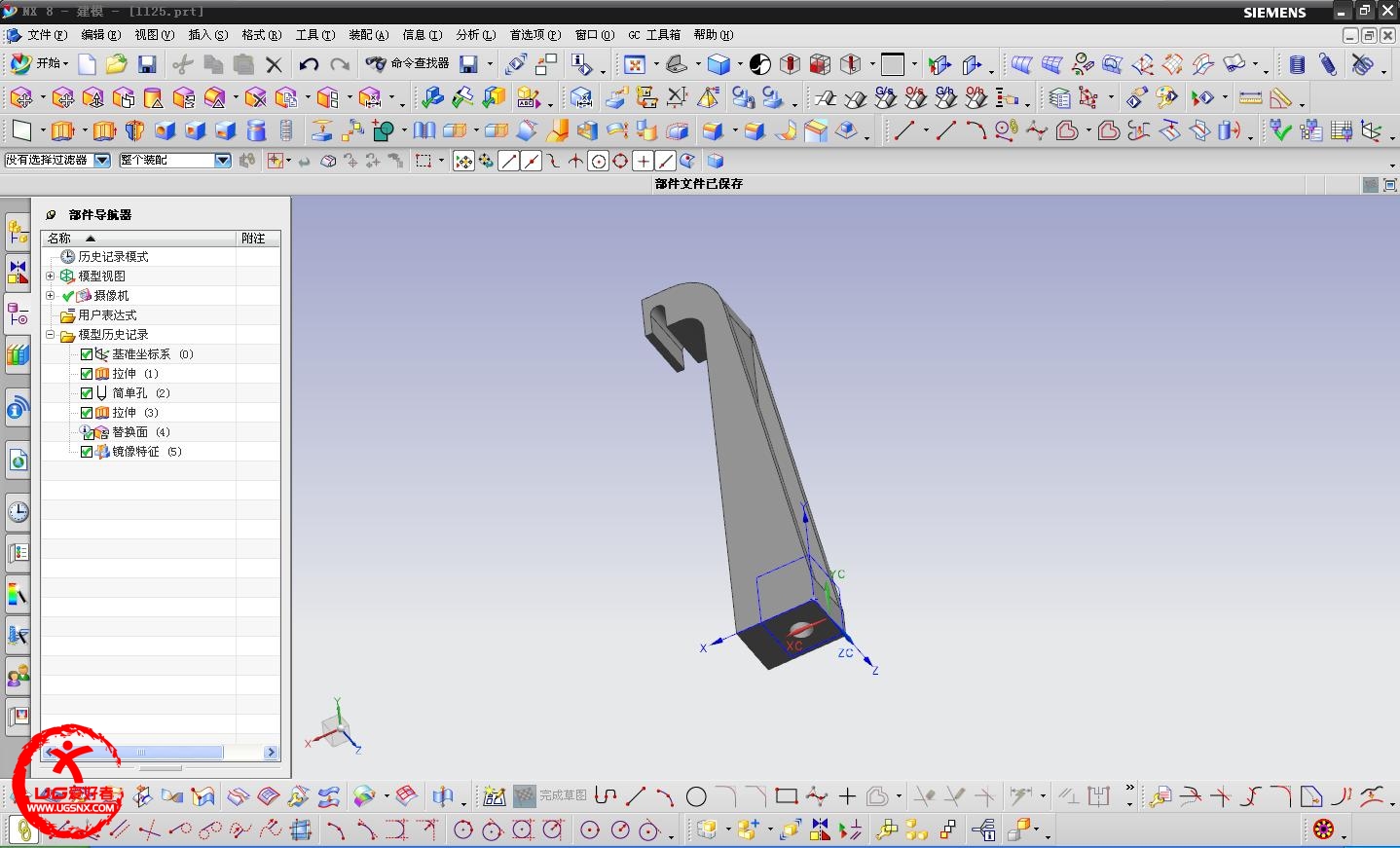Click the Datum Plane icon

coord(21,130)
